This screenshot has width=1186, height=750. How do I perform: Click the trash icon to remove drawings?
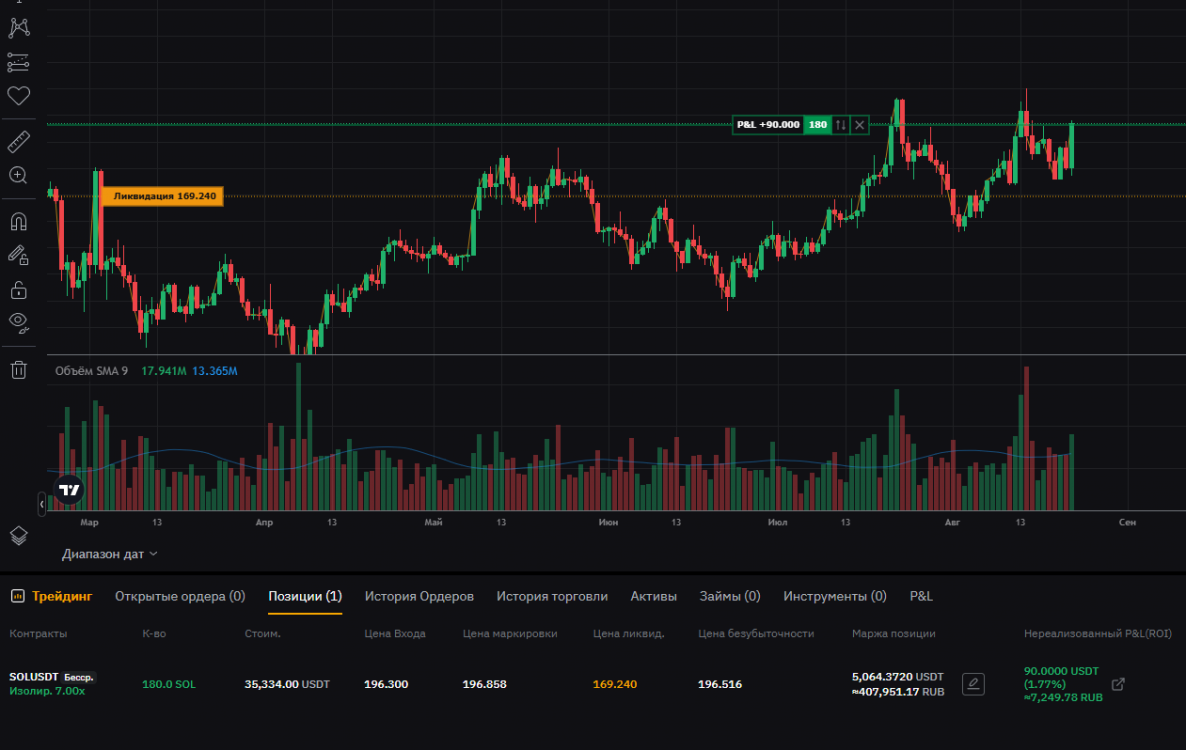18,370
